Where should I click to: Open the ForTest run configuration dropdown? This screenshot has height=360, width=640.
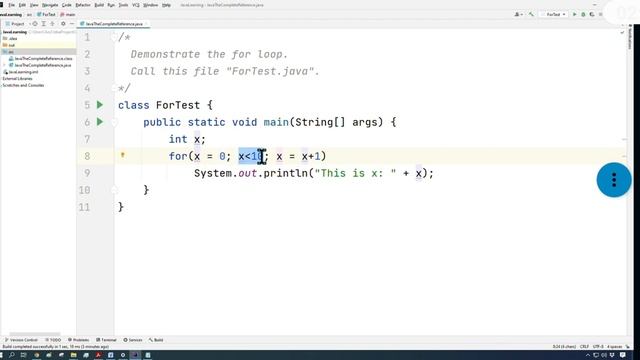pos(554,14)
